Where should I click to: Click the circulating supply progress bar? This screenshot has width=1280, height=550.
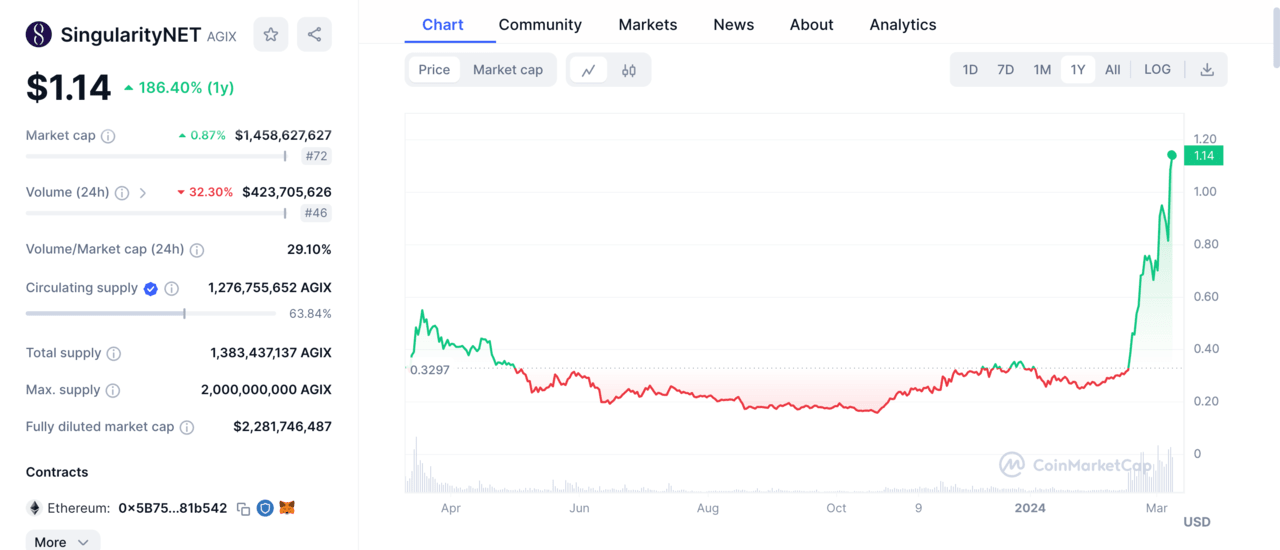click(x=150, y=314)
